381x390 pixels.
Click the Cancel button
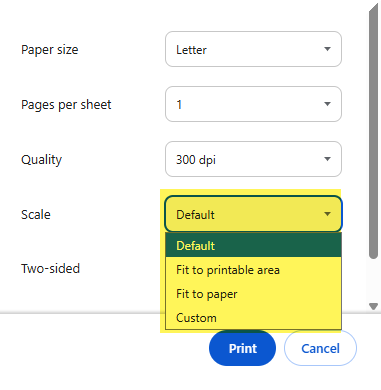tap(320, 348)
